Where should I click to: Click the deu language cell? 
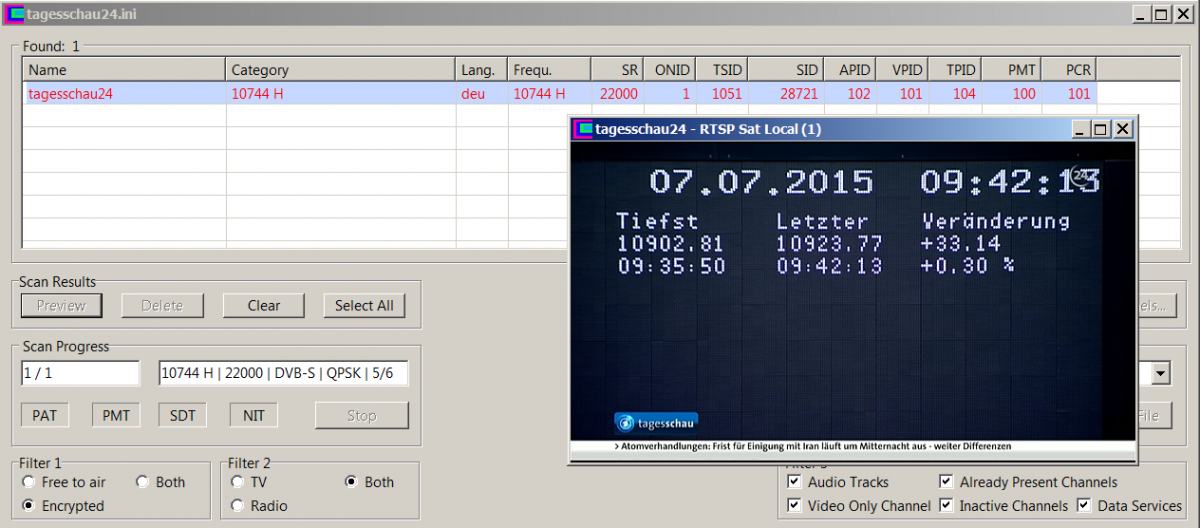[472, 93]
